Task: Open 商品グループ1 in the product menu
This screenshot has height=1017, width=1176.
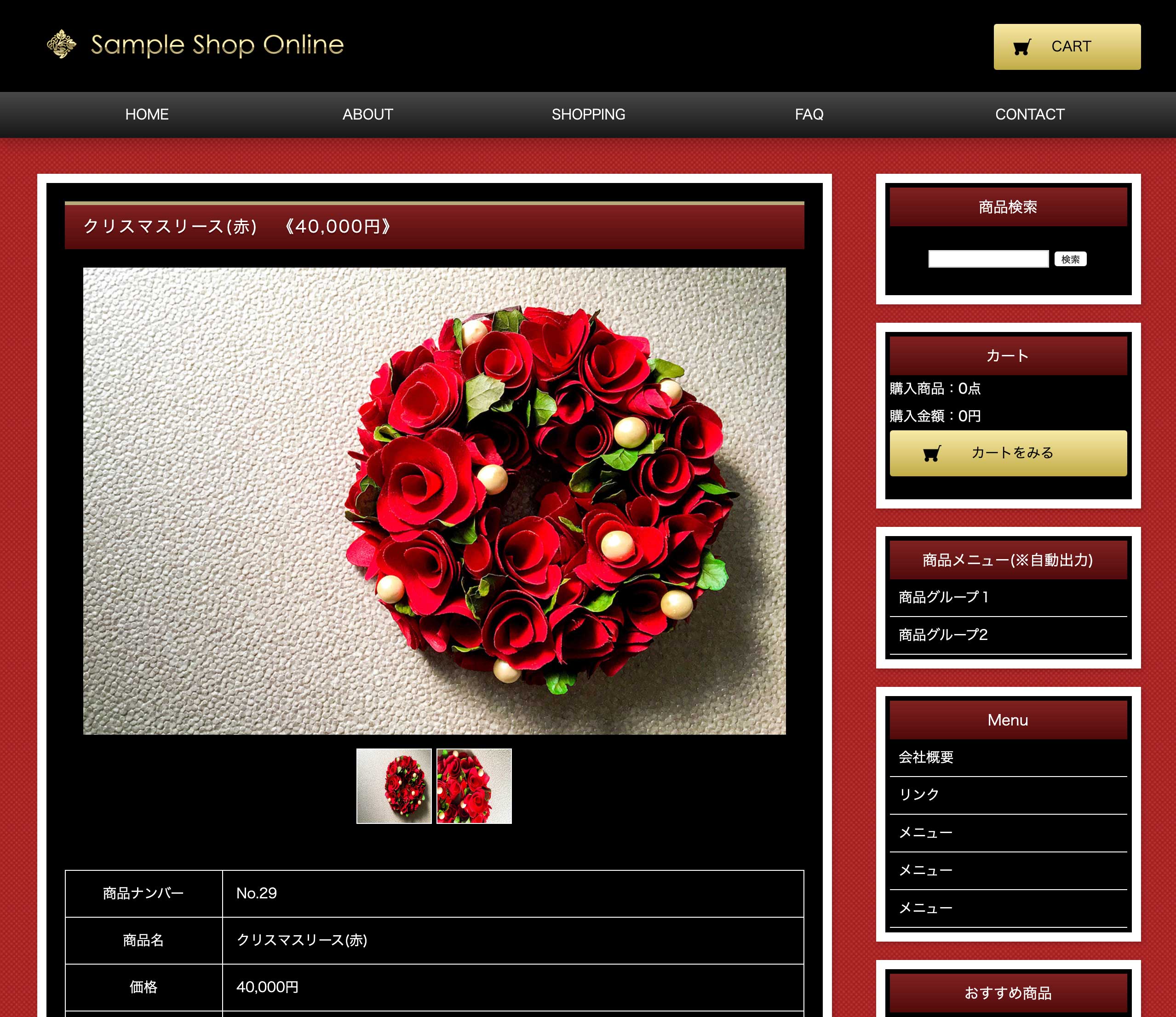Action: 943,597
